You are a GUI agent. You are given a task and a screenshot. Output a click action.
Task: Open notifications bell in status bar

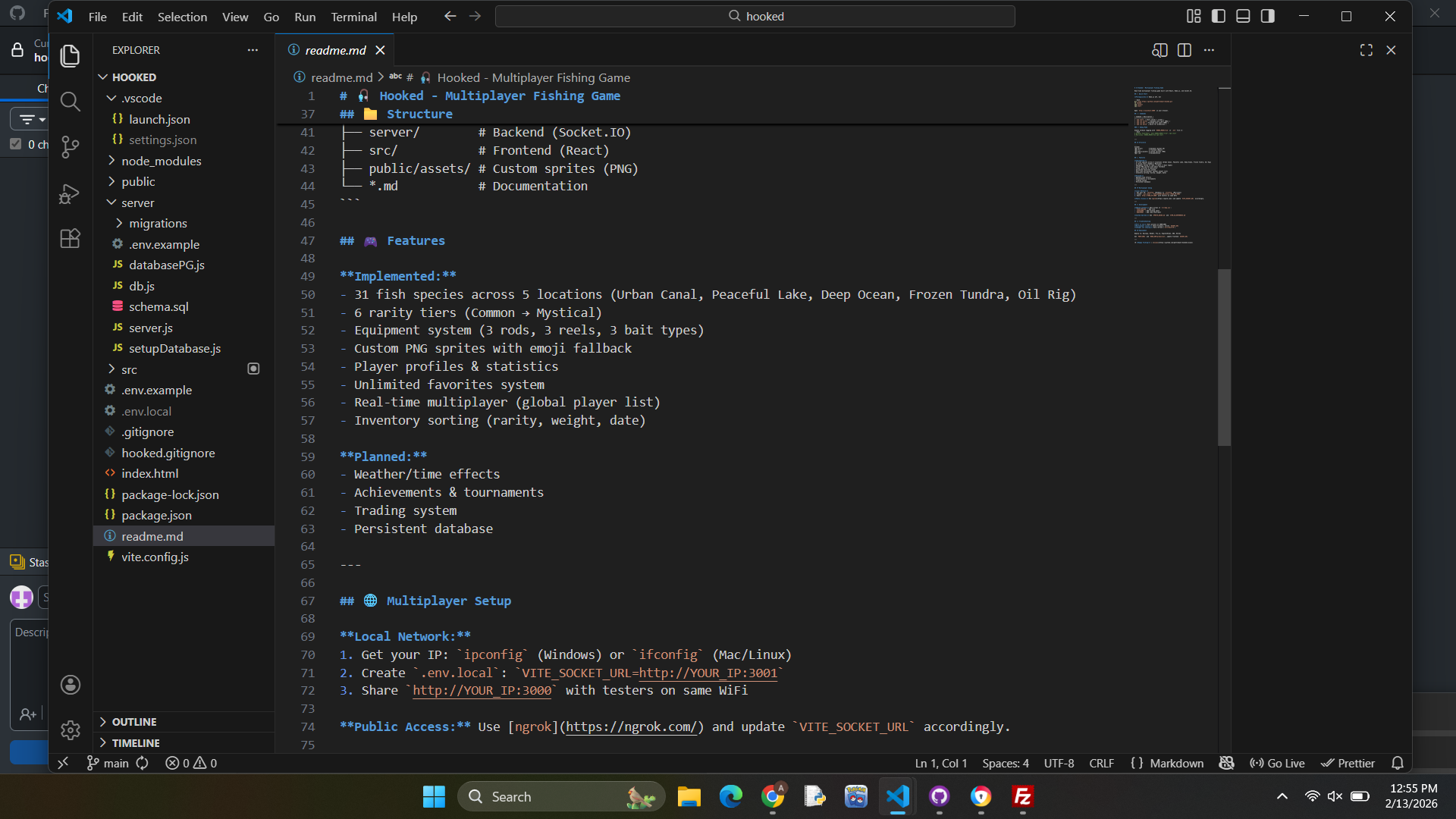[x=1398, y=763]
